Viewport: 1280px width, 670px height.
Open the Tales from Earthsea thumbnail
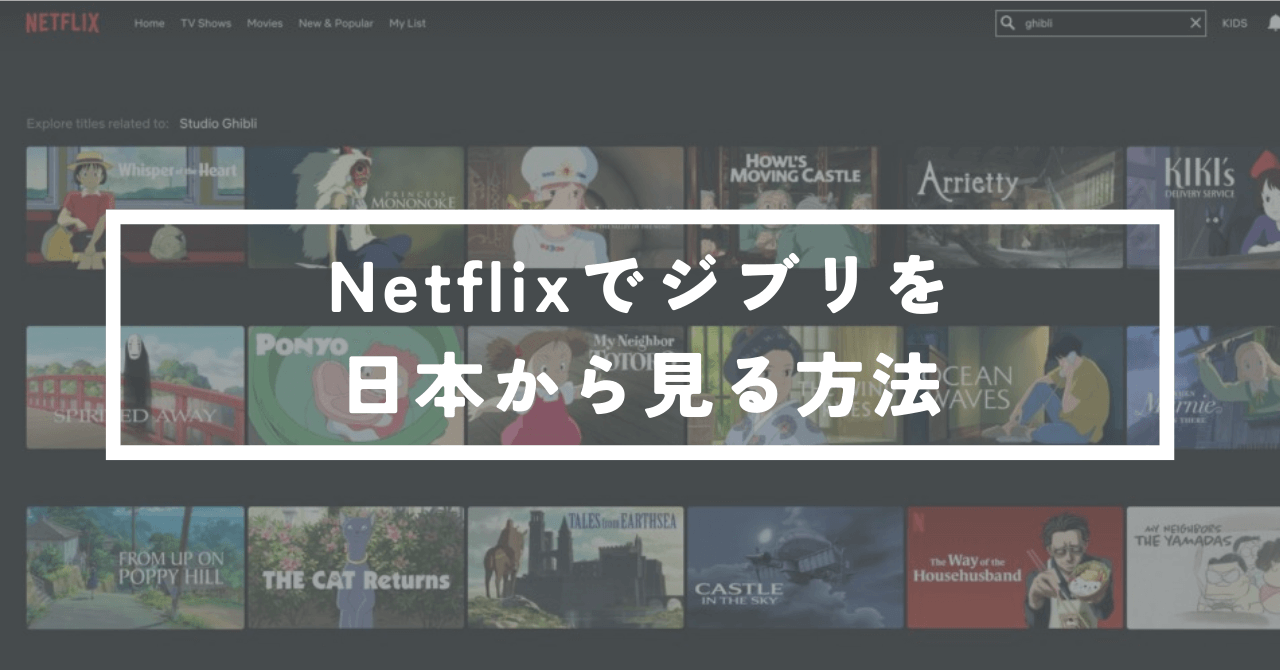click(576, 567)
